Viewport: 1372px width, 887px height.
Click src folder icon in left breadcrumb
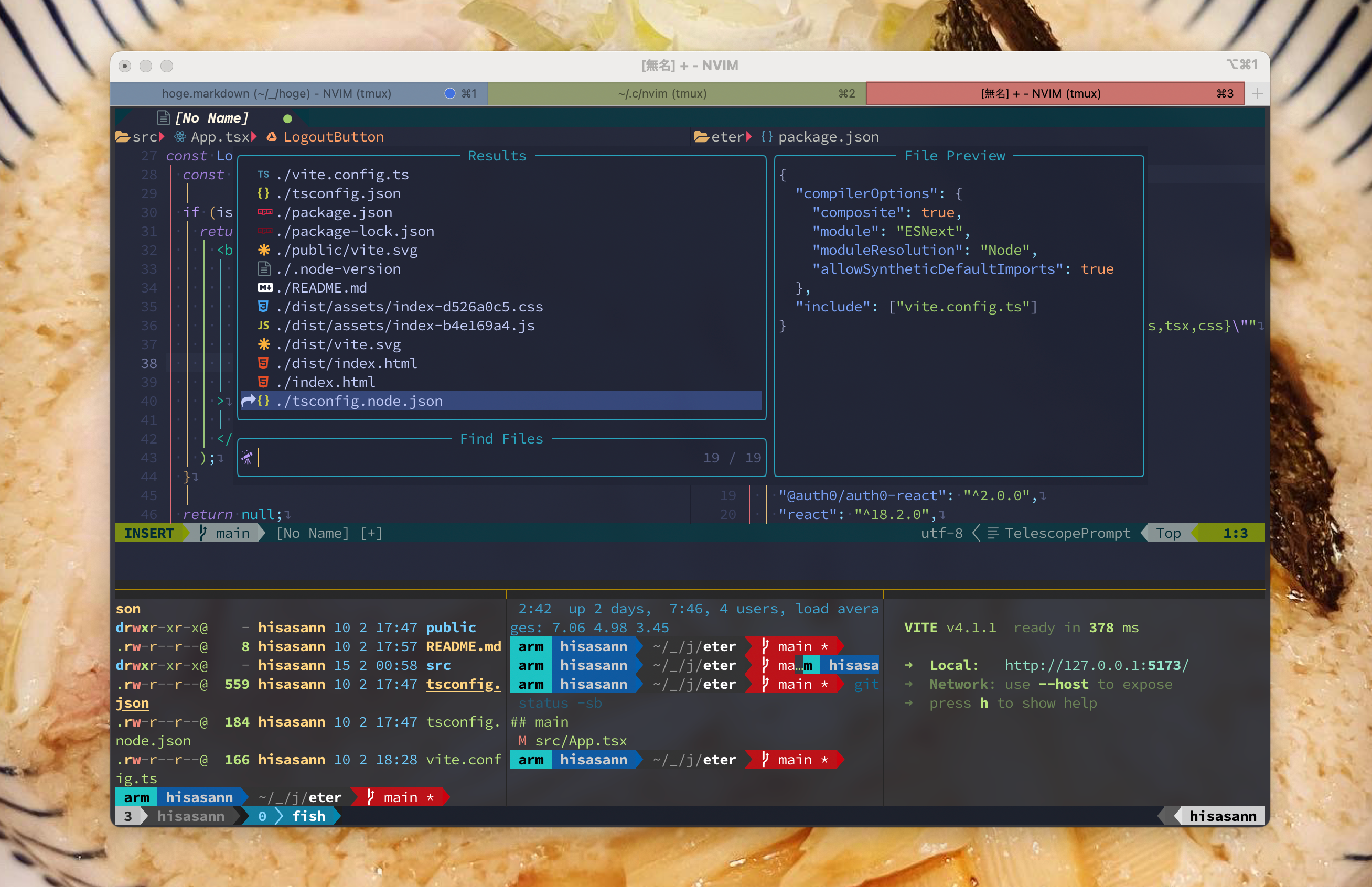click(122, 137)
